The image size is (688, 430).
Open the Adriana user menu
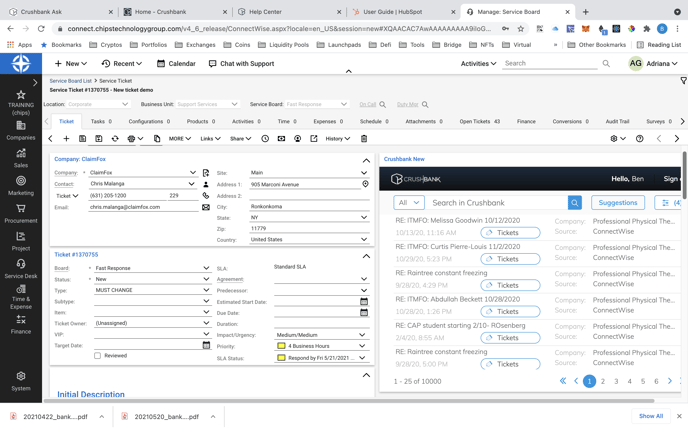(x=653, y=64)
